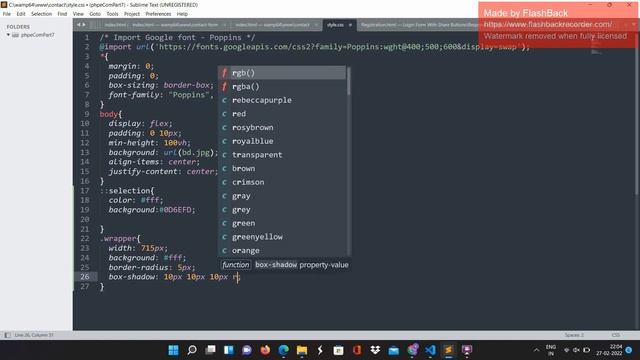The width and height of the screenshot is (640, 360).
Task: Pick greenyellow in the autocomplete list
Action: click(x=282, y=237)
